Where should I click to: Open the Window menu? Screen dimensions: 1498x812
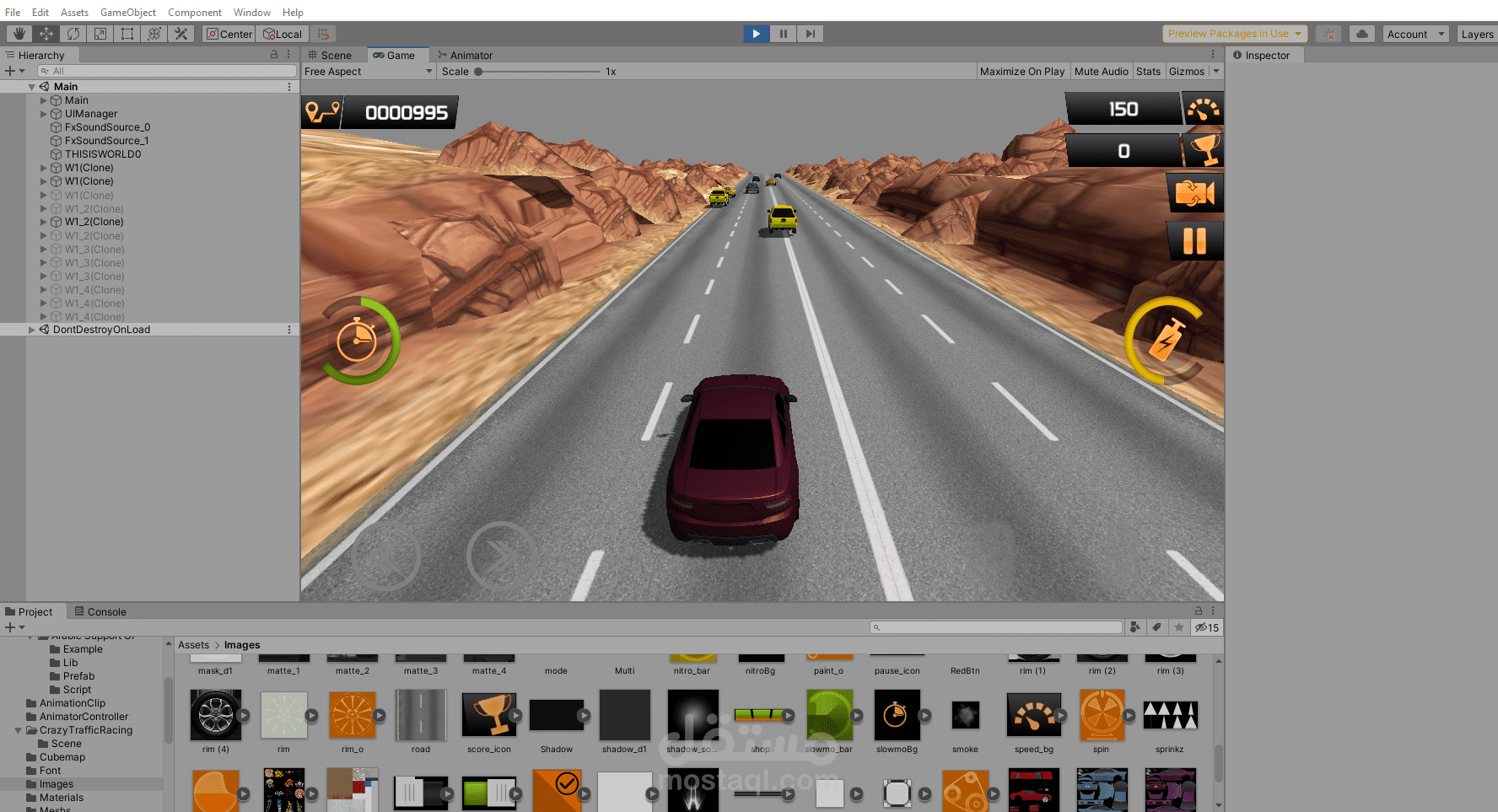(x=252, y=12)
